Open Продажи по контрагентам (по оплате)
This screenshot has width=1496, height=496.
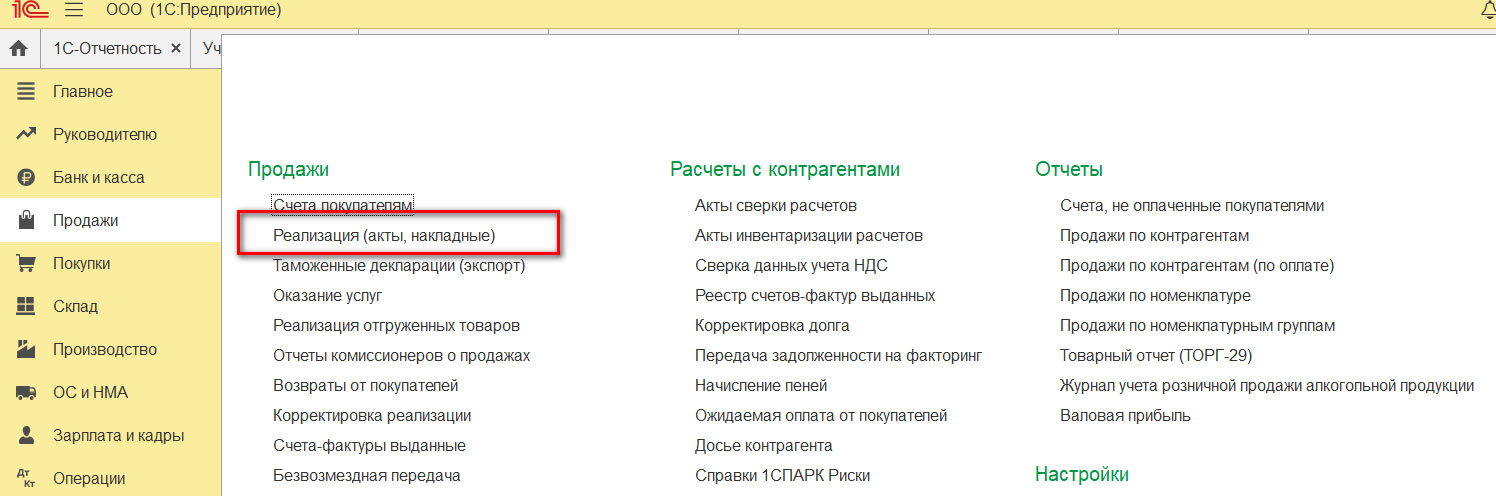click(x=1197, y=265)
